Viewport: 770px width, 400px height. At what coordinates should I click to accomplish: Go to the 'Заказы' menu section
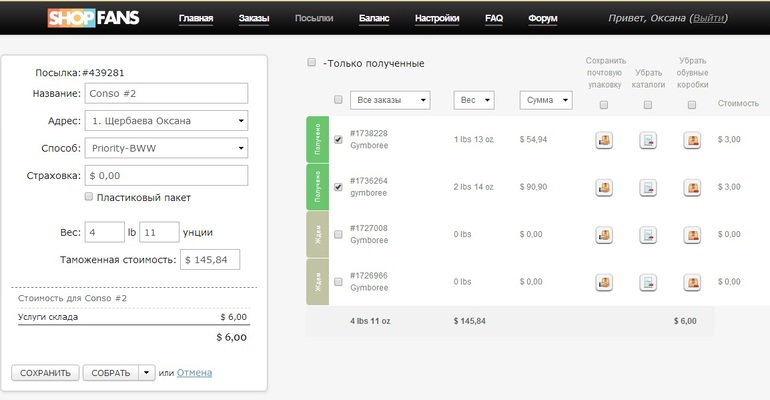254,18
